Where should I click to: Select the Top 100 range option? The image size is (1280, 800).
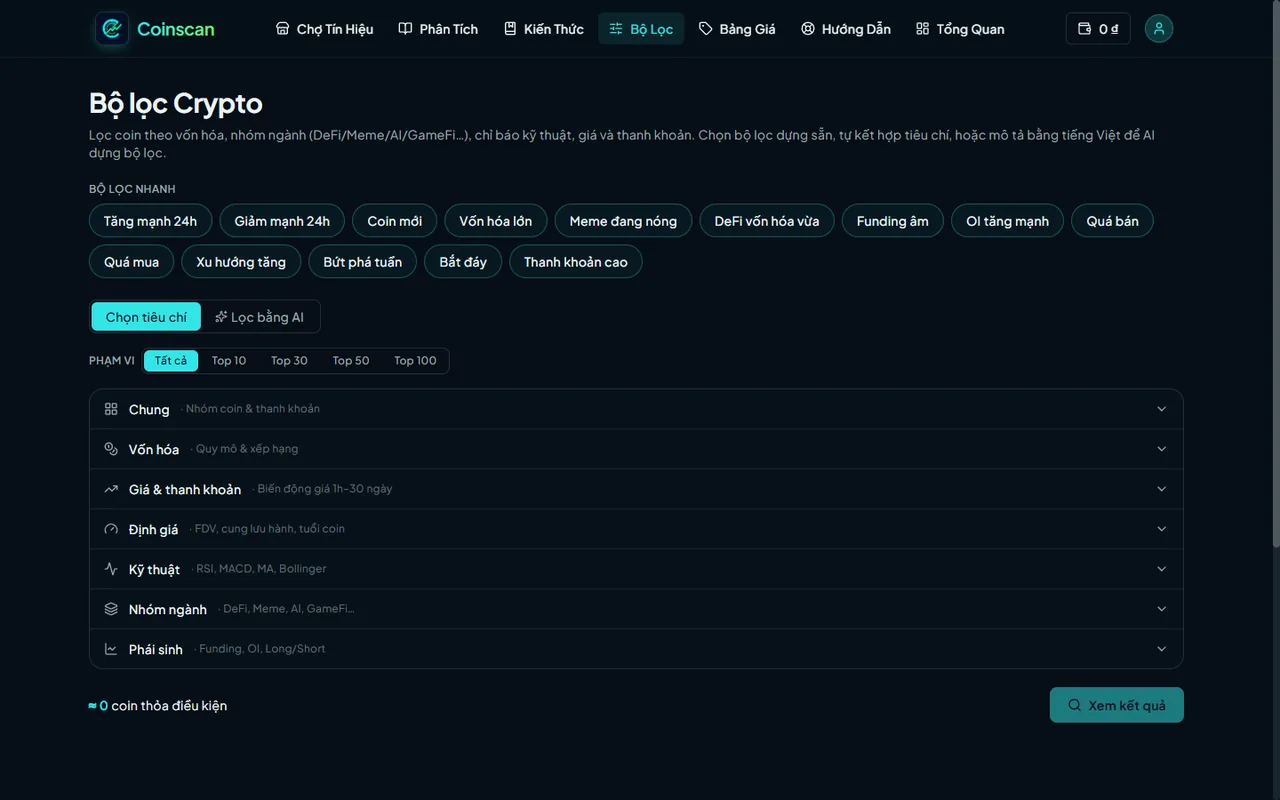[415, 361]
